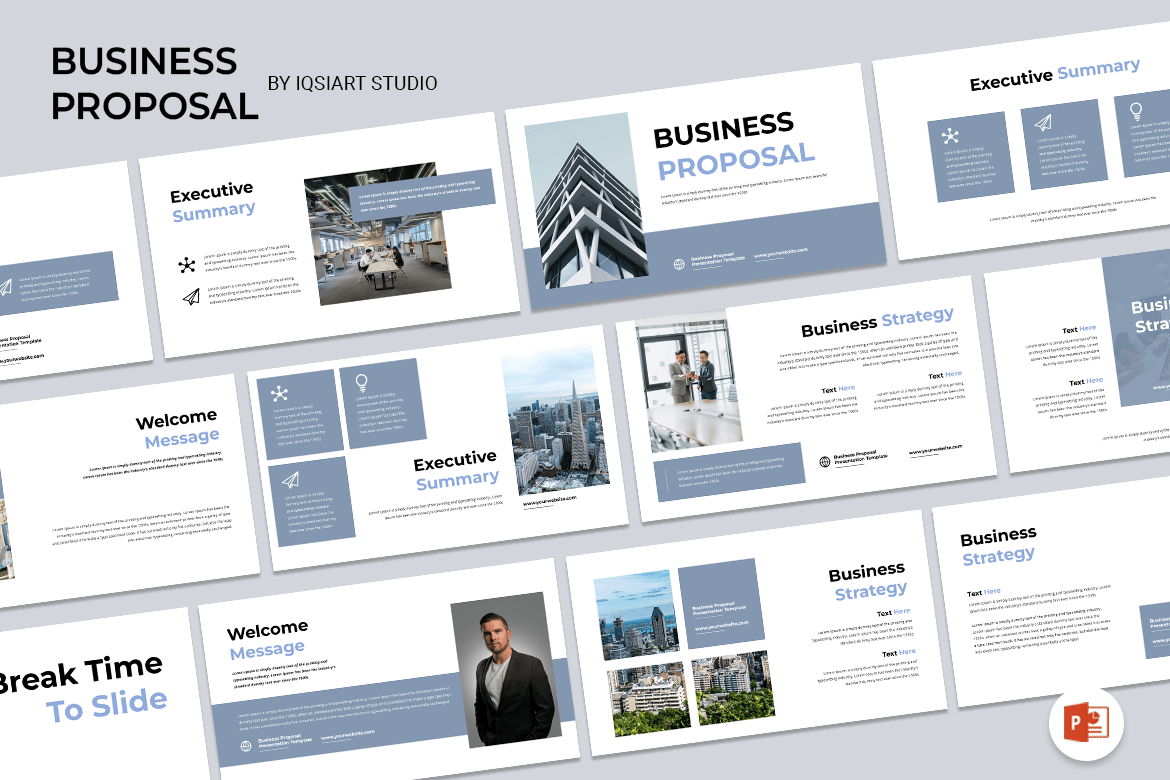Click the 'Executive Summary' heading on the office photo slide
The image size is (1170, 780).
[213, 202]
